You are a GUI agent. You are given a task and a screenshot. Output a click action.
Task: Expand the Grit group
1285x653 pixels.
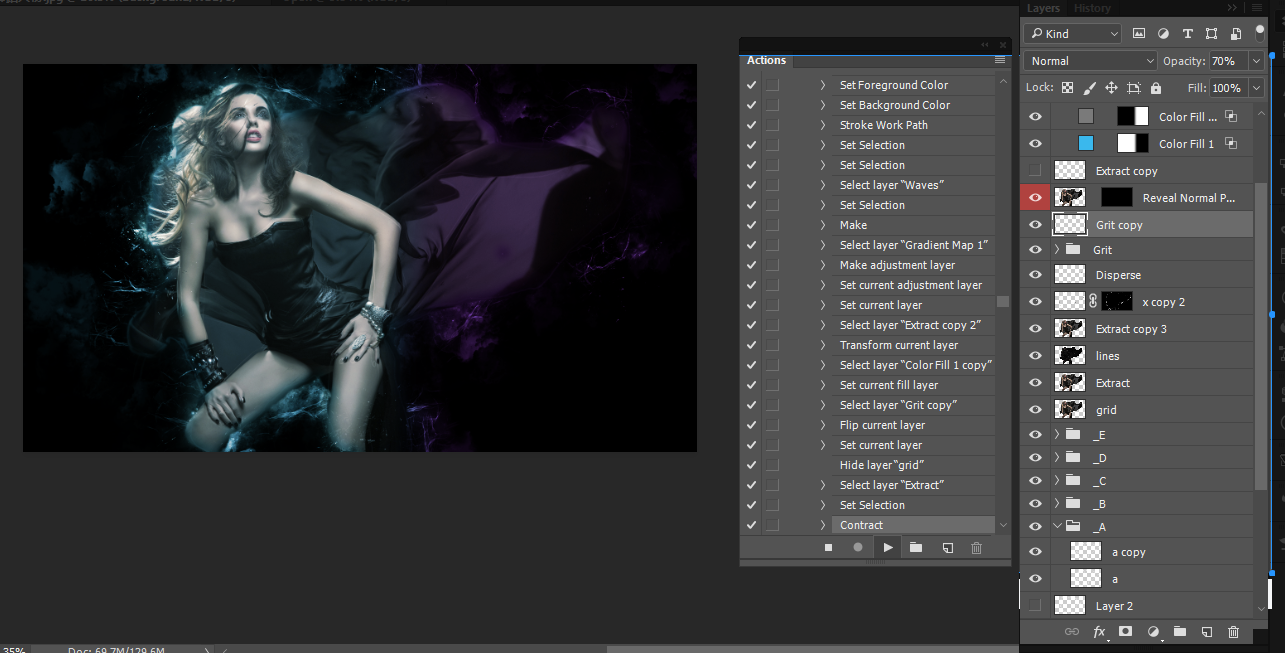[x=1057, y=249]
